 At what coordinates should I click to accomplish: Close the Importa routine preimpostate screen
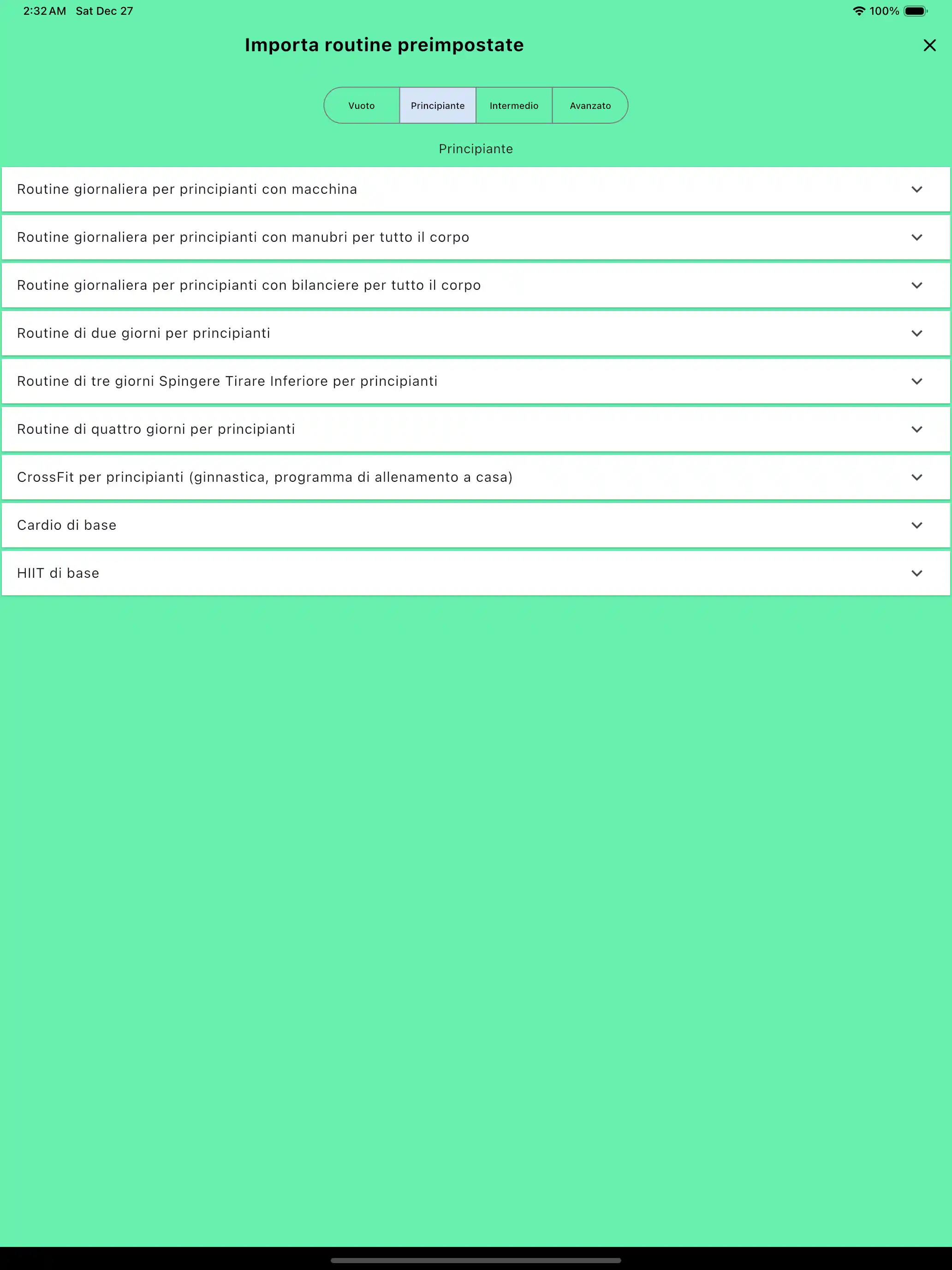pyautogui.click(x=929, y=45)
